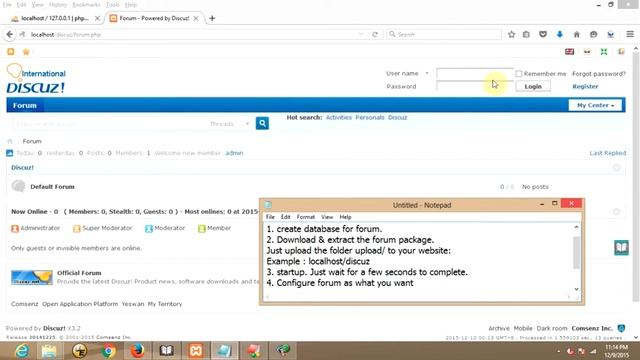Click the Forum navigation tab
The height and width of the screenshot is (360, 640).
point(25,105)
